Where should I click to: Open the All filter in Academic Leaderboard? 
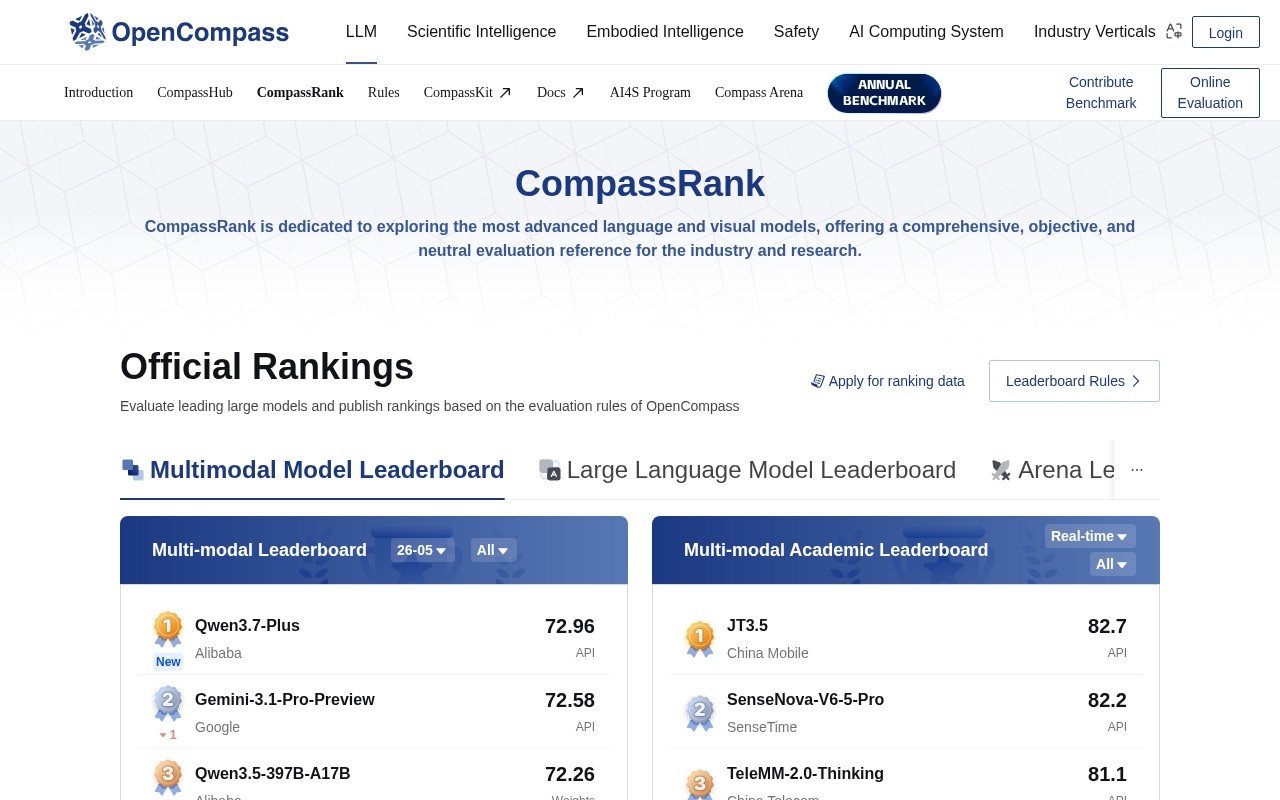[x=1112, y=564]
